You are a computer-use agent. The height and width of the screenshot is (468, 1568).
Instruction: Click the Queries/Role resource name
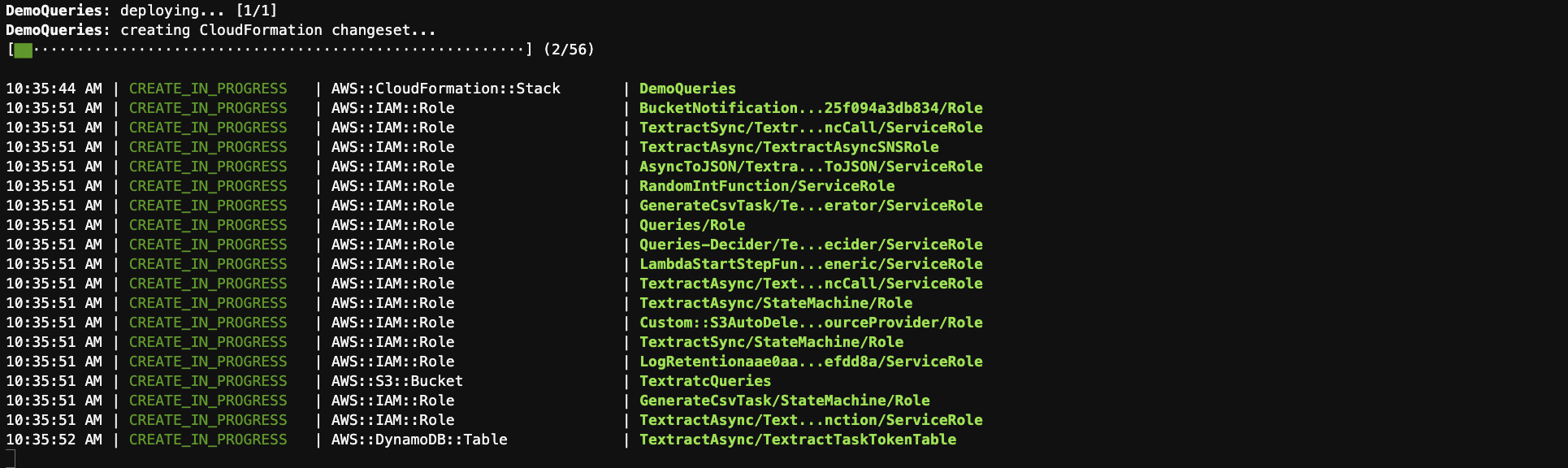pyautogui.click(x=692, y=225)
